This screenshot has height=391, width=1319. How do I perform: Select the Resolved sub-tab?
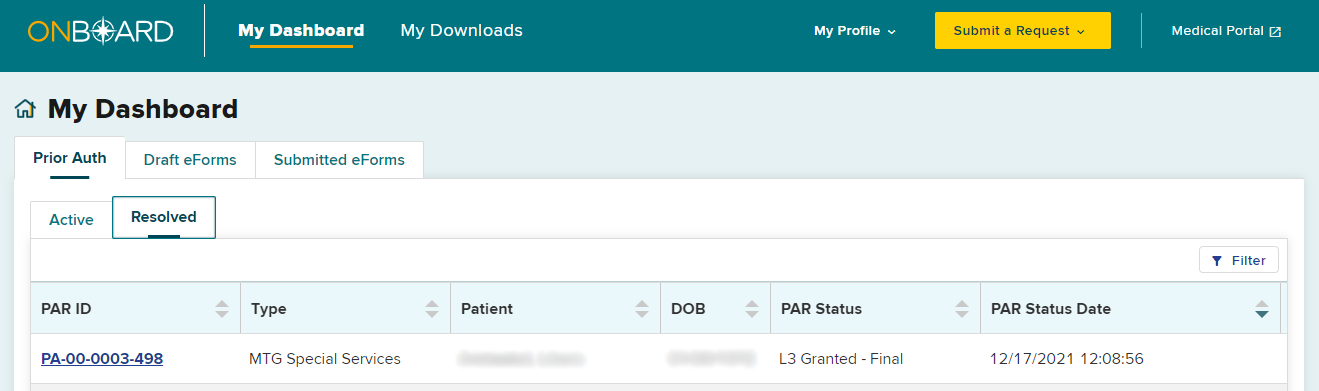point(164,217)
